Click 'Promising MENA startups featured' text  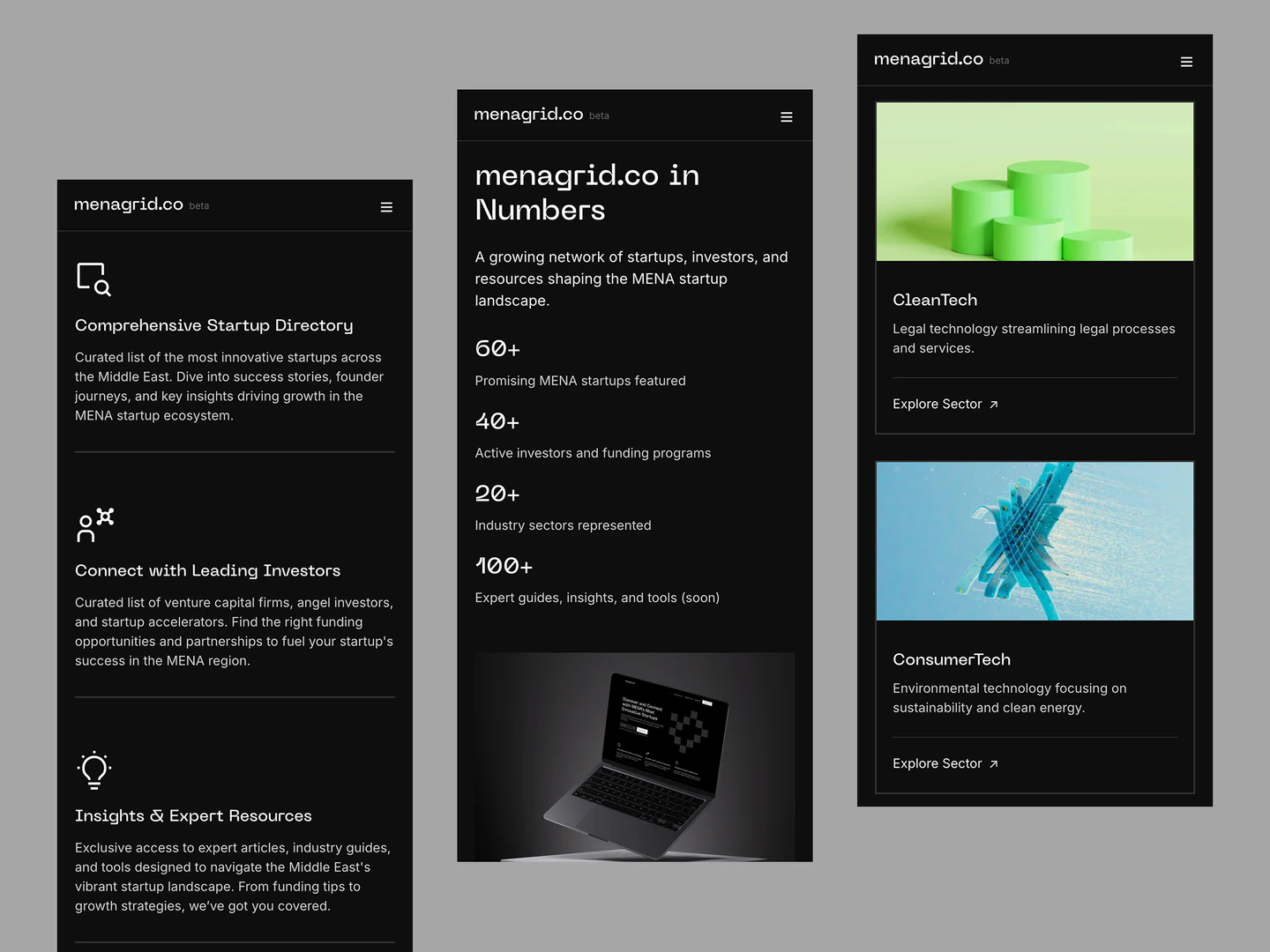point(580,381)
